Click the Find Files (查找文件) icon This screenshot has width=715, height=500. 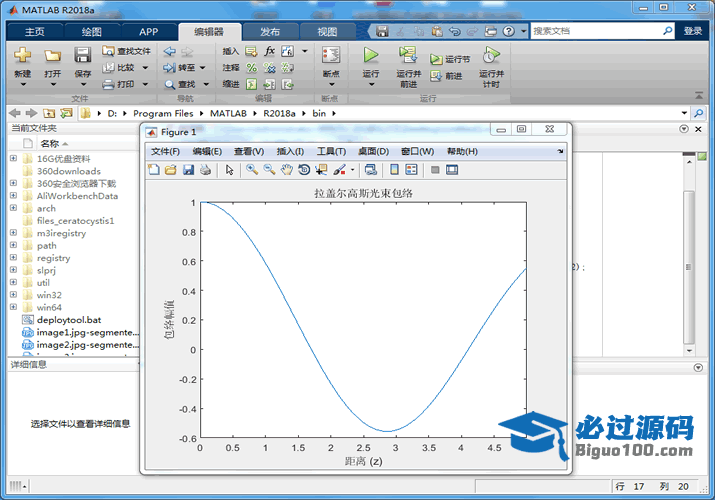(x=108, y=51)
